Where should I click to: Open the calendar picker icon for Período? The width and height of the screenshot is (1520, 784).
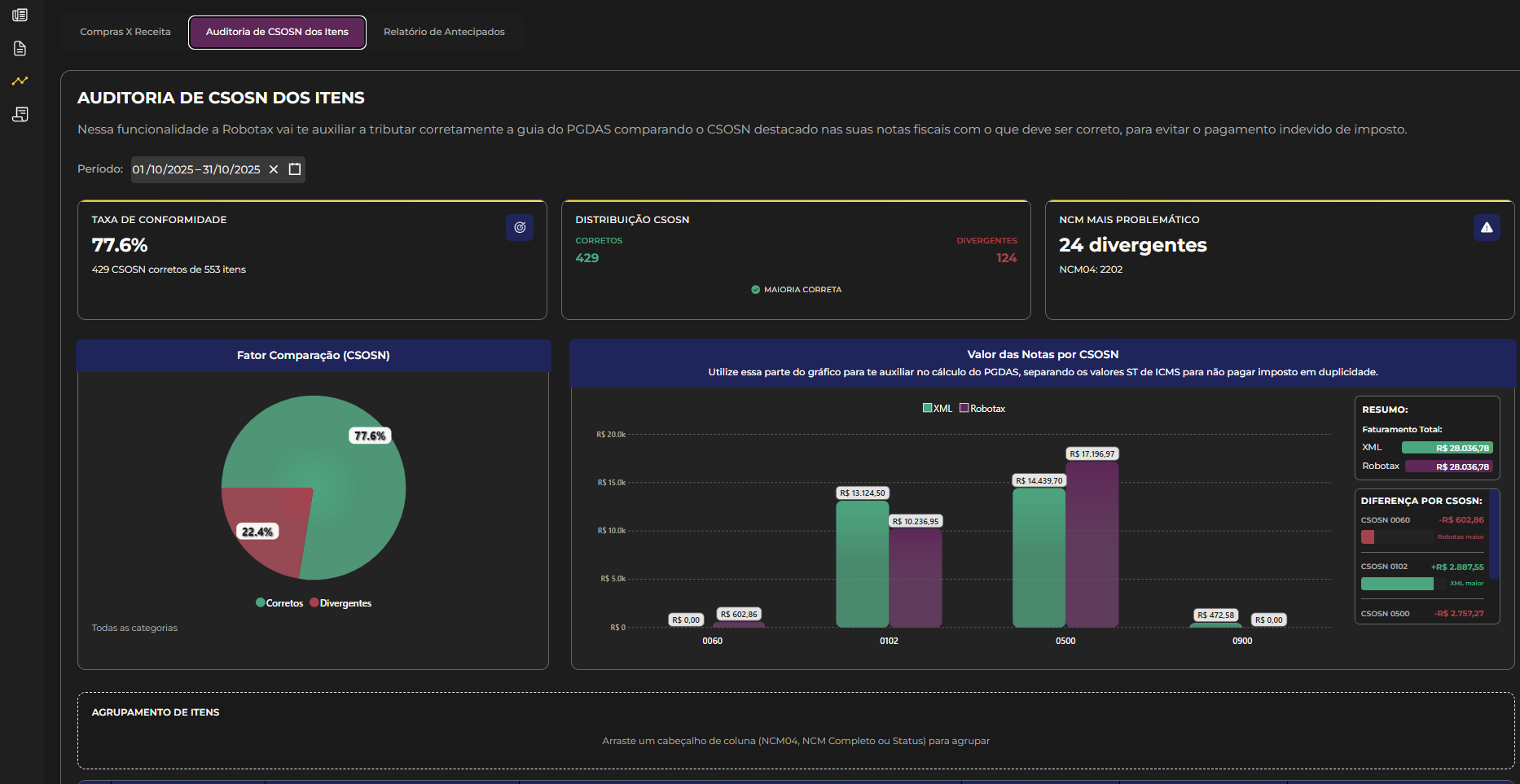click(295, 169)
